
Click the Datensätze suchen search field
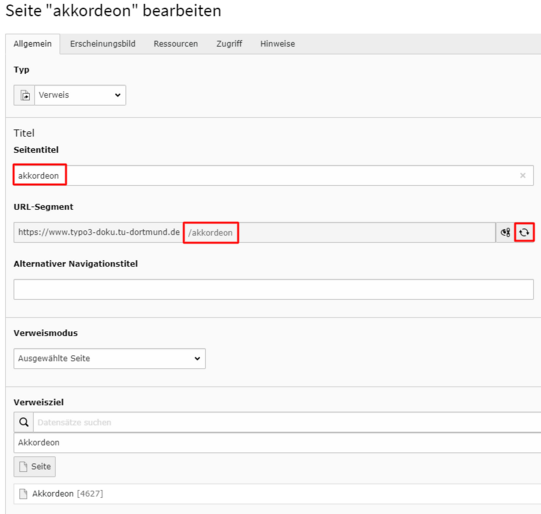pyautogui.click(x=287, y=422)
